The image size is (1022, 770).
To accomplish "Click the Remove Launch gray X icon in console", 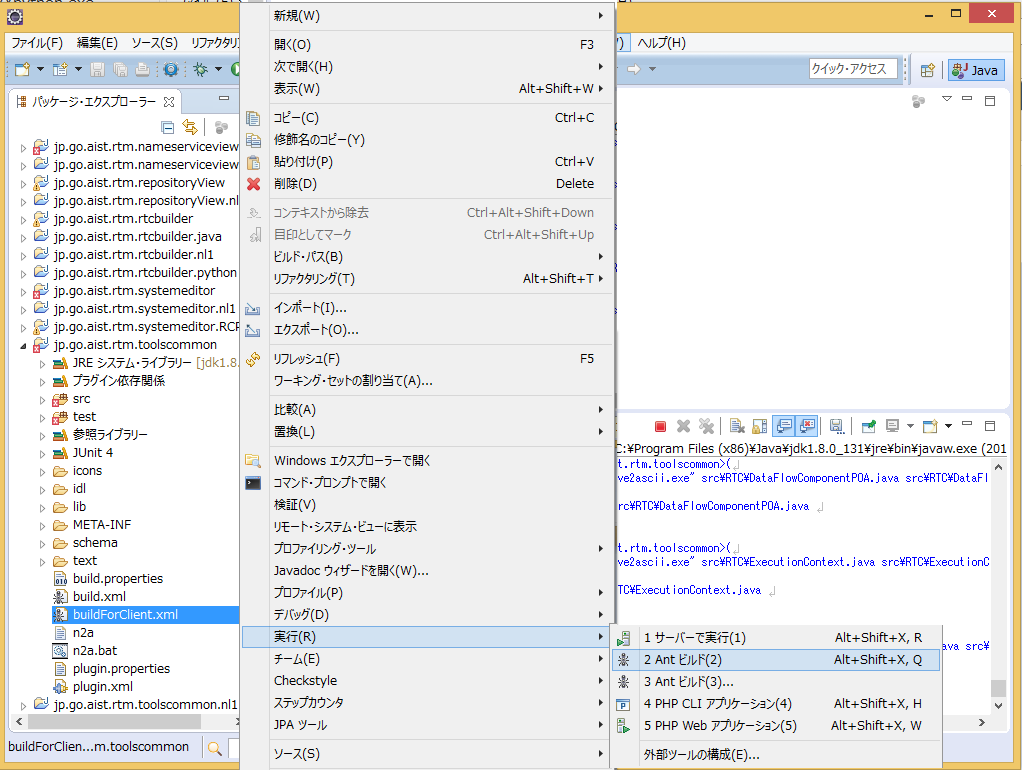I will [683, 426].
